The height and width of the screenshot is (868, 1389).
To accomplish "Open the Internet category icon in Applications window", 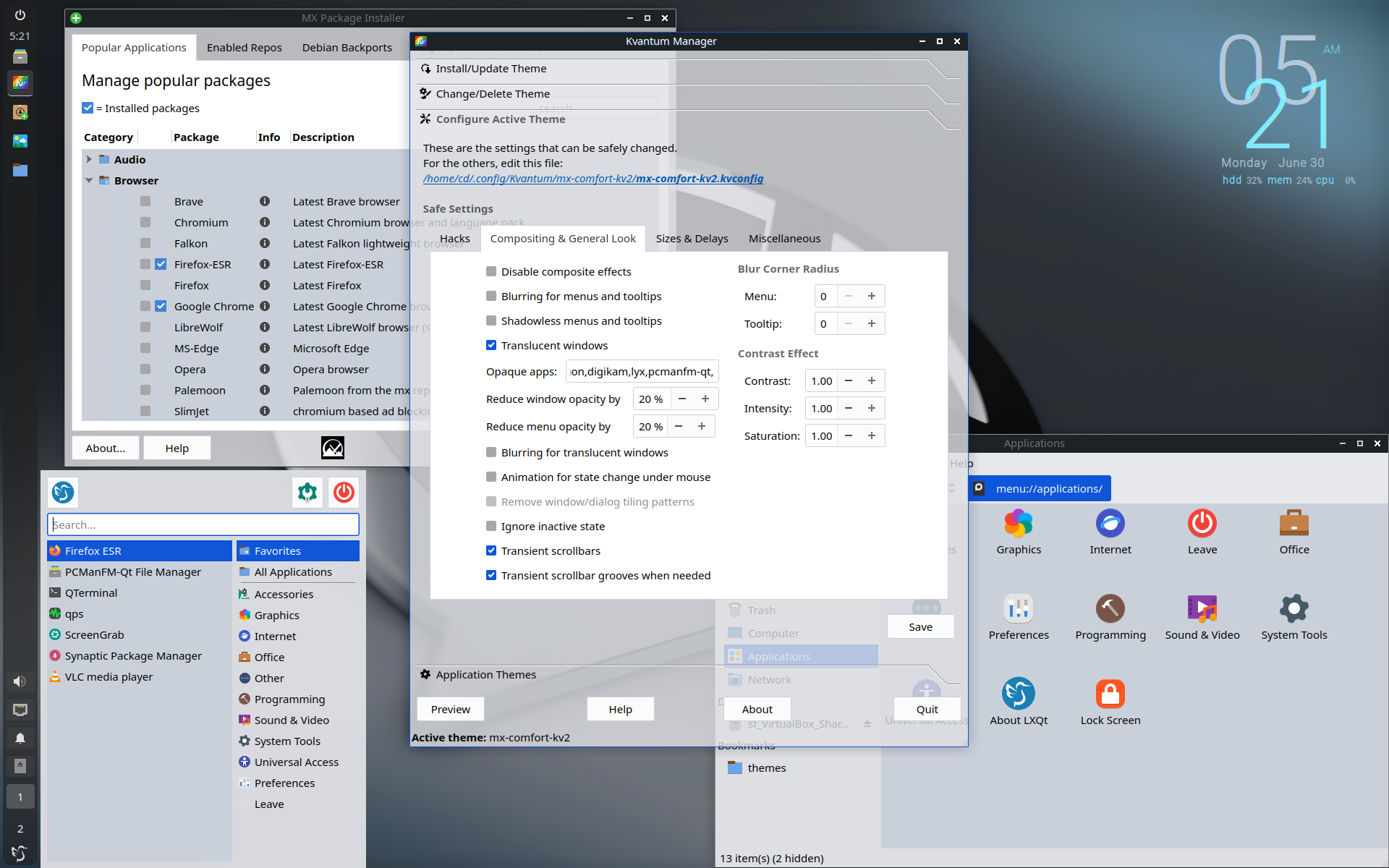I will pyautogui.click(x=1110, y=523).
